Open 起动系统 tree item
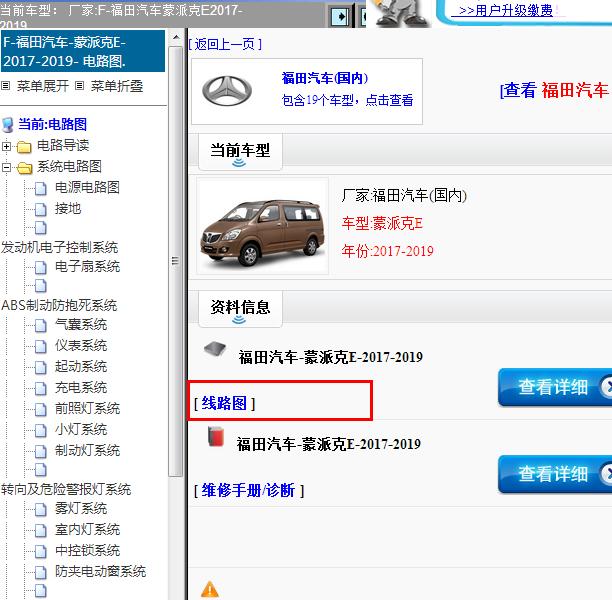This screenshot has width=612, height=600. pos(81,367)
